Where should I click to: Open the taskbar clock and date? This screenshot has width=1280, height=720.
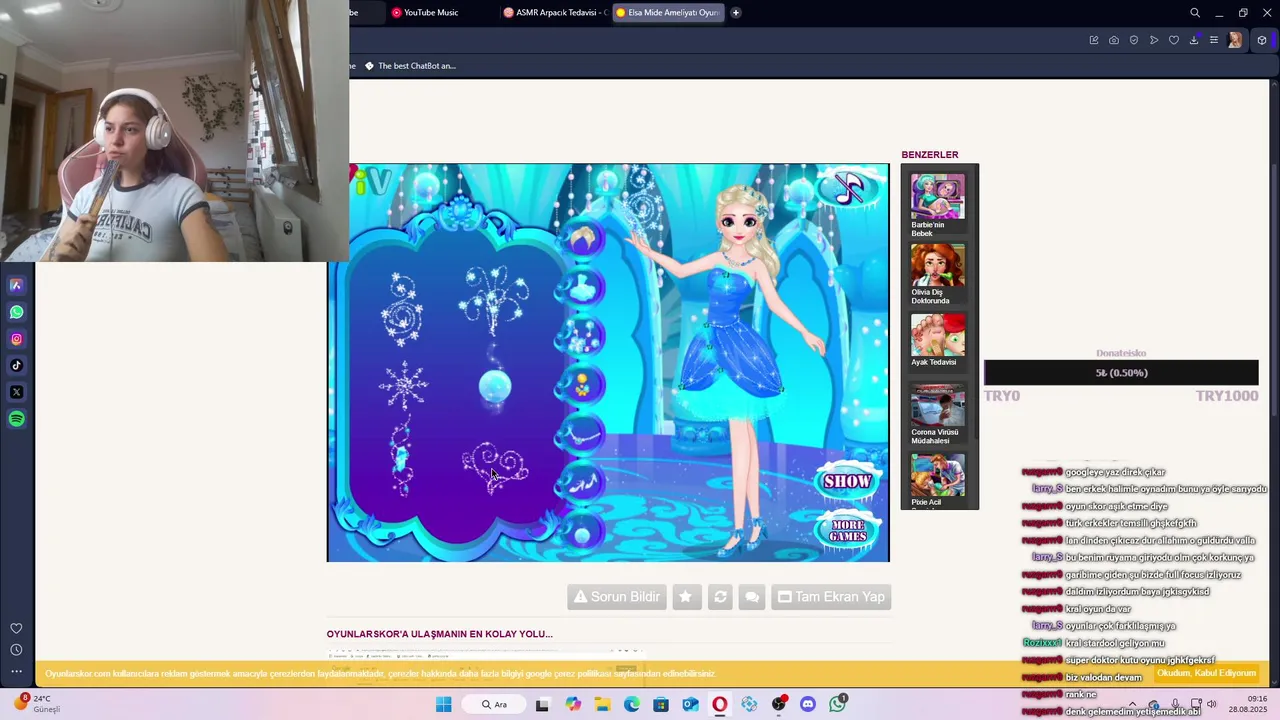(1249, 704)
